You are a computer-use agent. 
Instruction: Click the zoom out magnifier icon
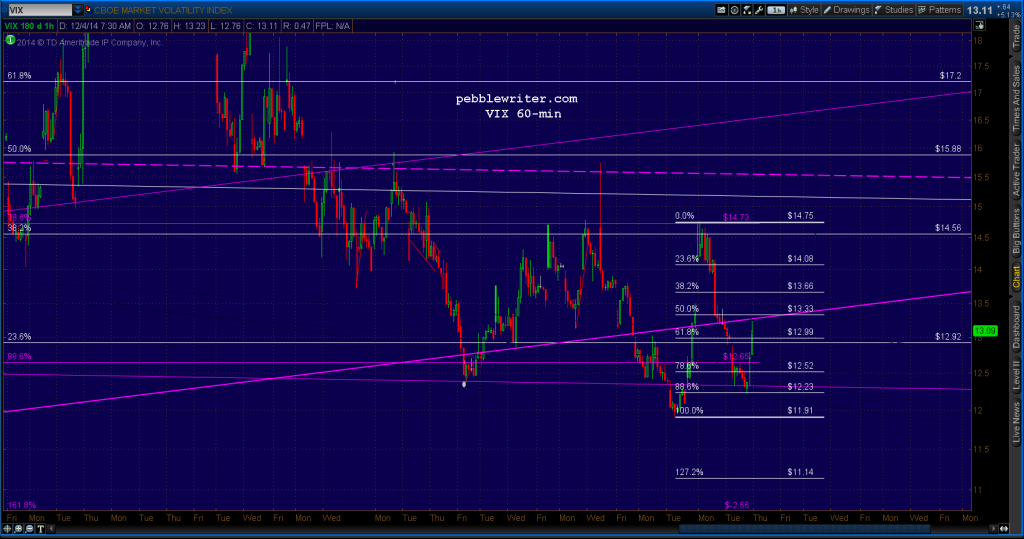(x=29, y=529)
